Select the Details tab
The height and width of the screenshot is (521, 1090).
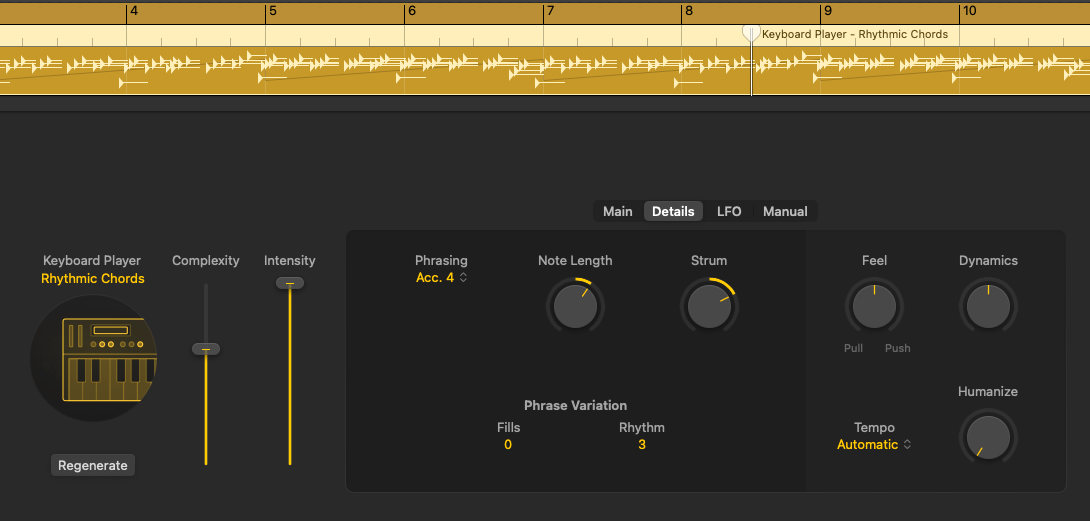(673, 211)
